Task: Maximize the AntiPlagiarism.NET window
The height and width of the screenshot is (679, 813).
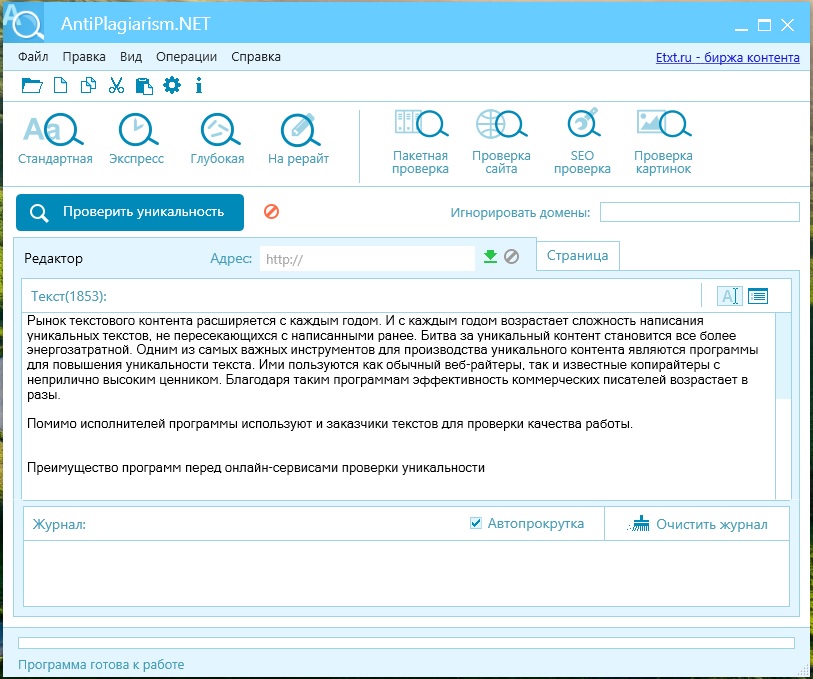Action: tap(764, 25)
